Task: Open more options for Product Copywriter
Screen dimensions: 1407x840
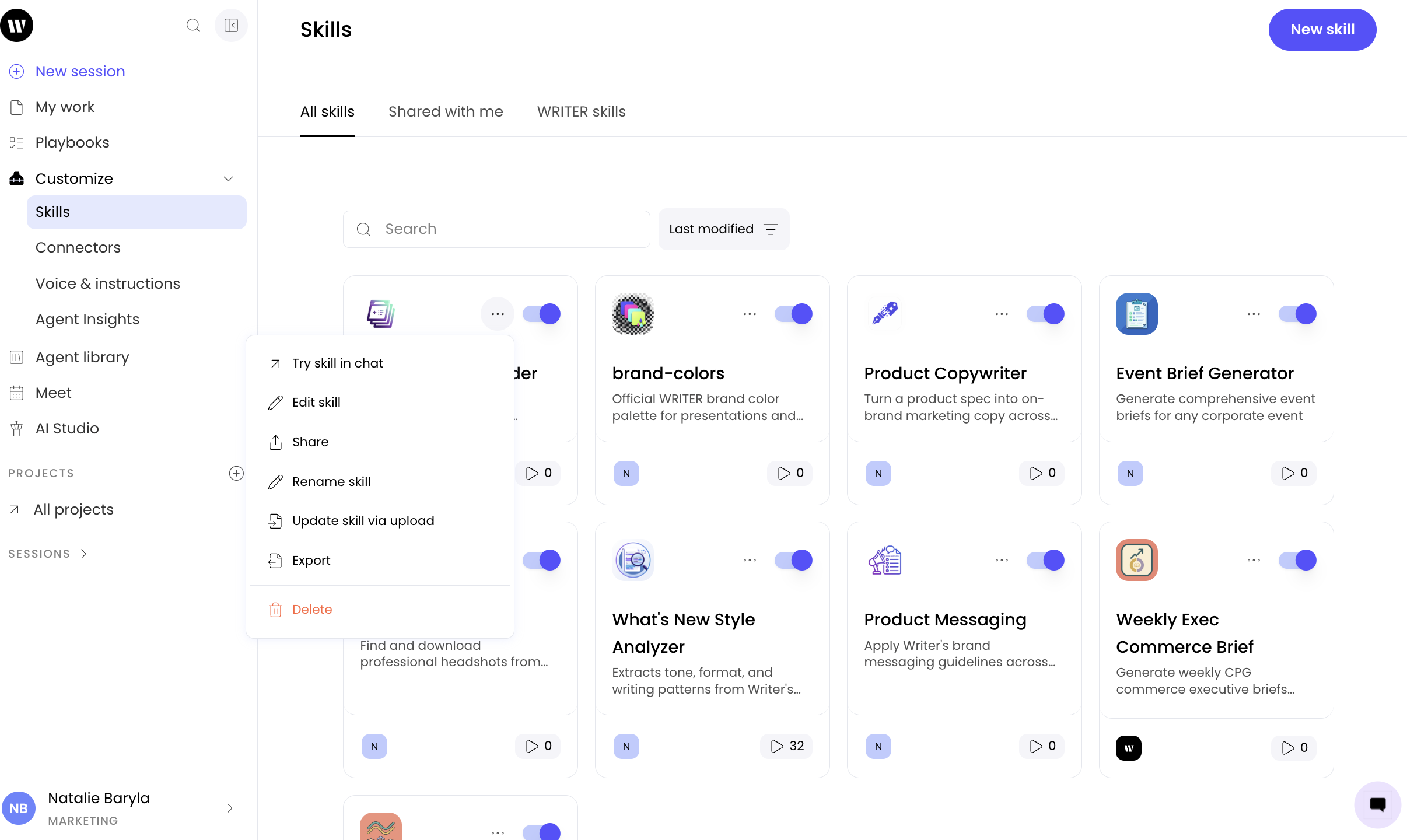Action: point(1002,314)
